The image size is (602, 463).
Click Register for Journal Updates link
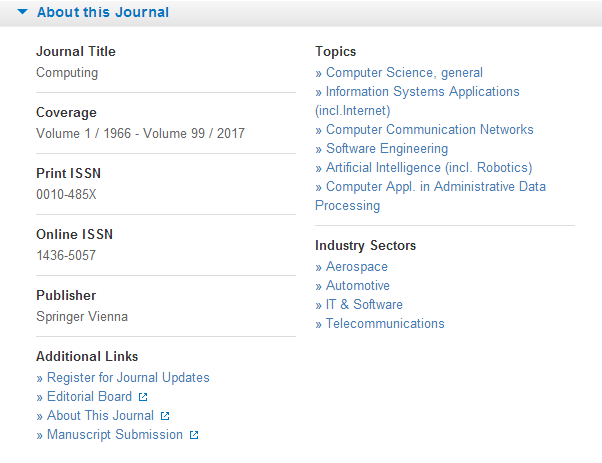128,378
